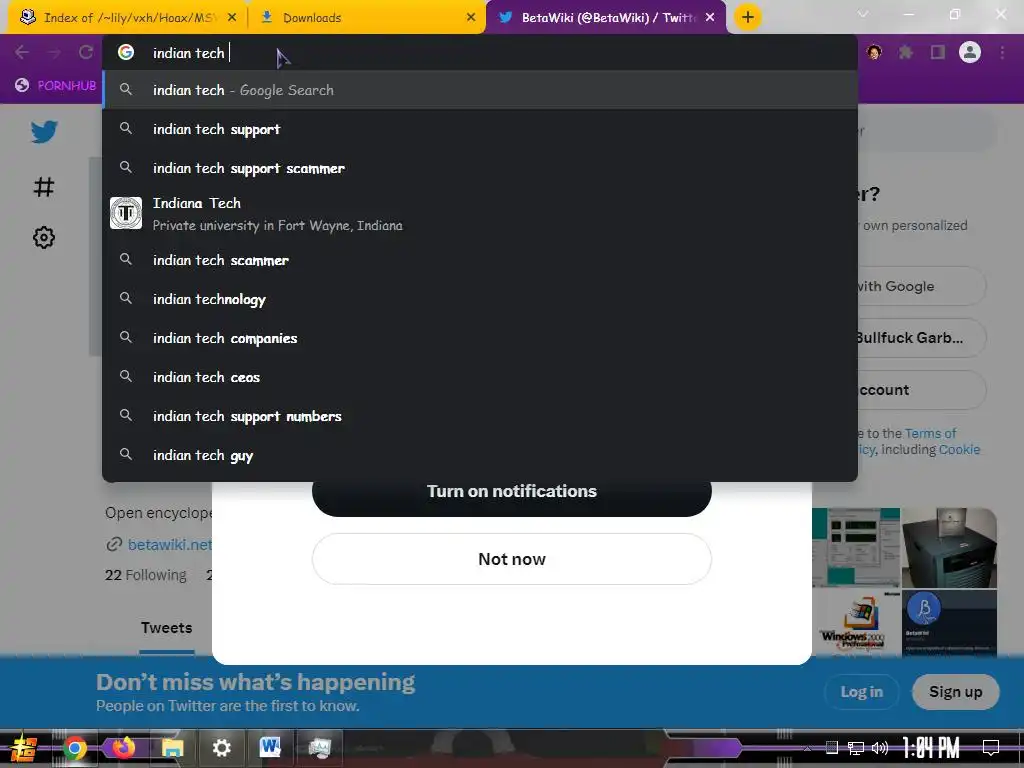Open the Cookie policy link
Screen dimensions: 1024x768
click(959, 449)
